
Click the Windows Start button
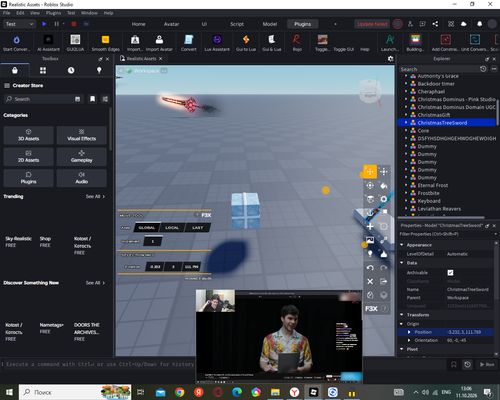[9, 392]
